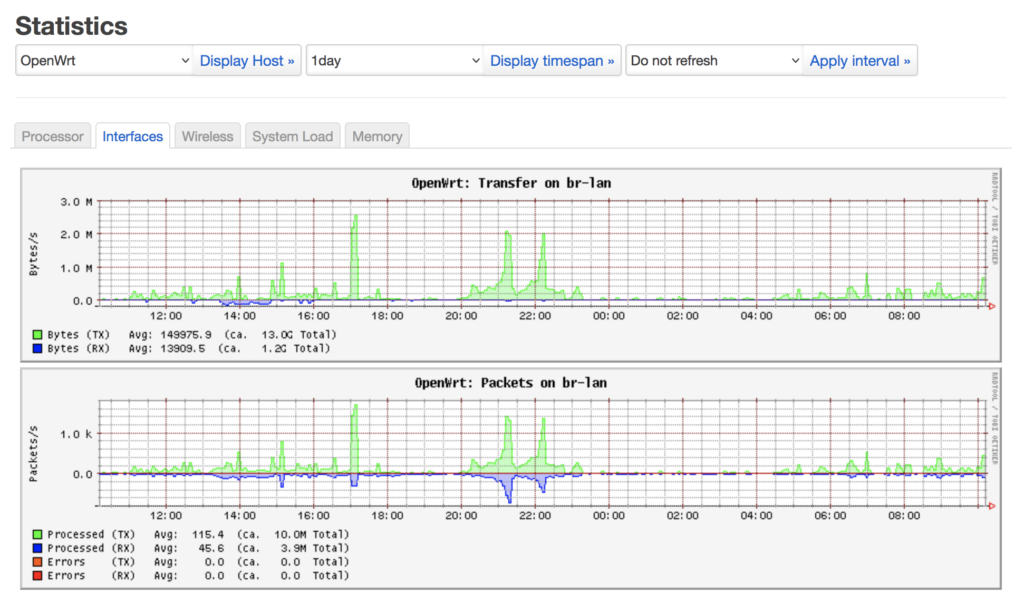The image size is (1024, 603).
Task: Switch to the System Load tab
Action: click(x=292, y=136)
